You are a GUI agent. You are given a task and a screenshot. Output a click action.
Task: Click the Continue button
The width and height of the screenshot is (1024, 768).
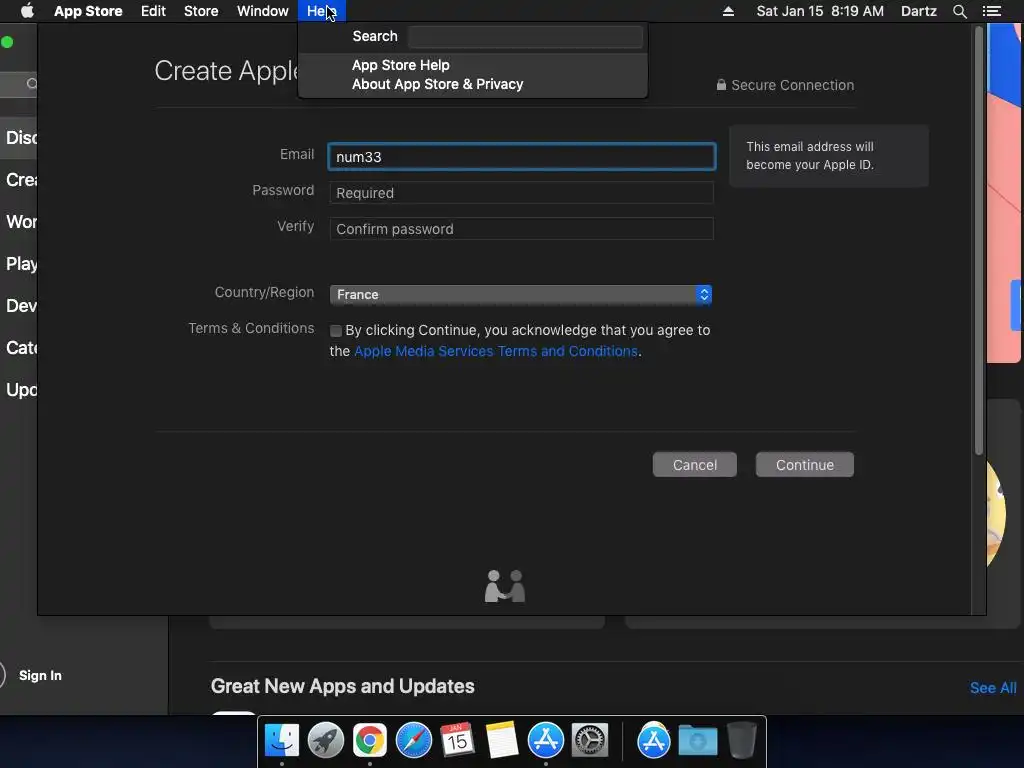click(805, 465)
